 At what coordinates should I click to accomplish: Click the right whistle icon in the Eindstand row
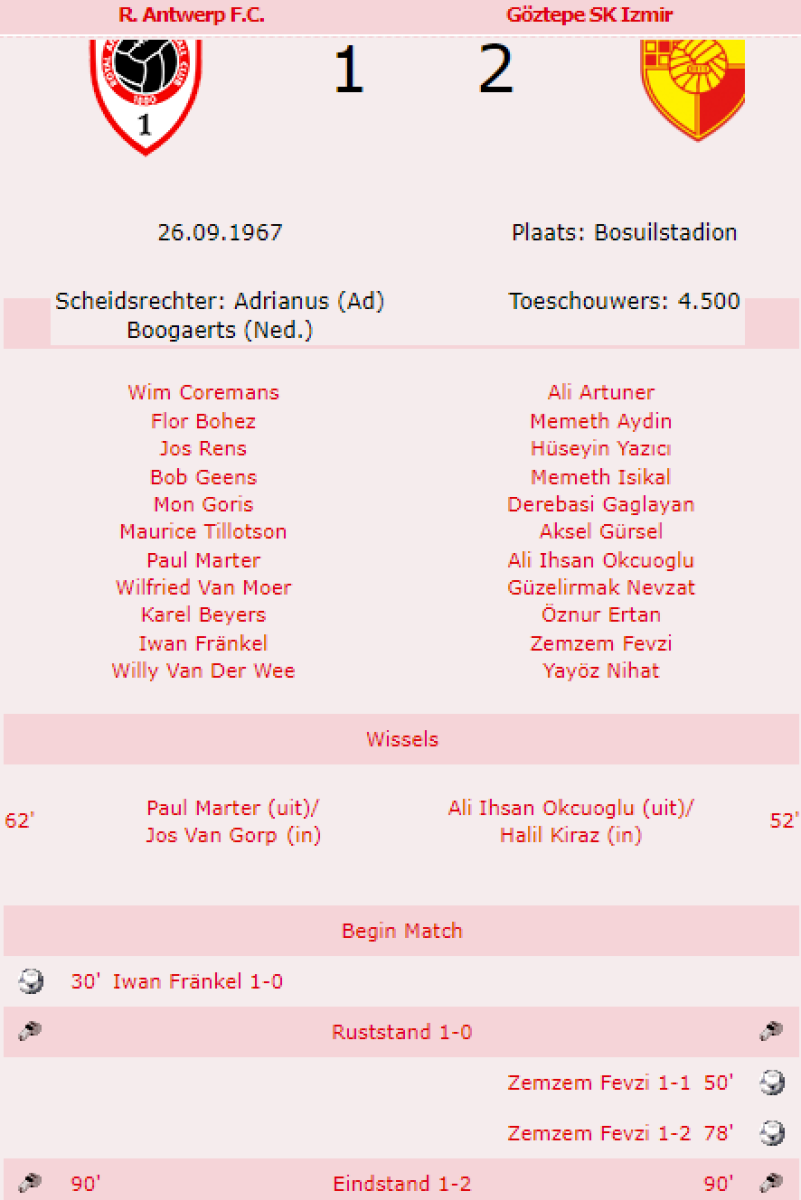coord(771,1184)
